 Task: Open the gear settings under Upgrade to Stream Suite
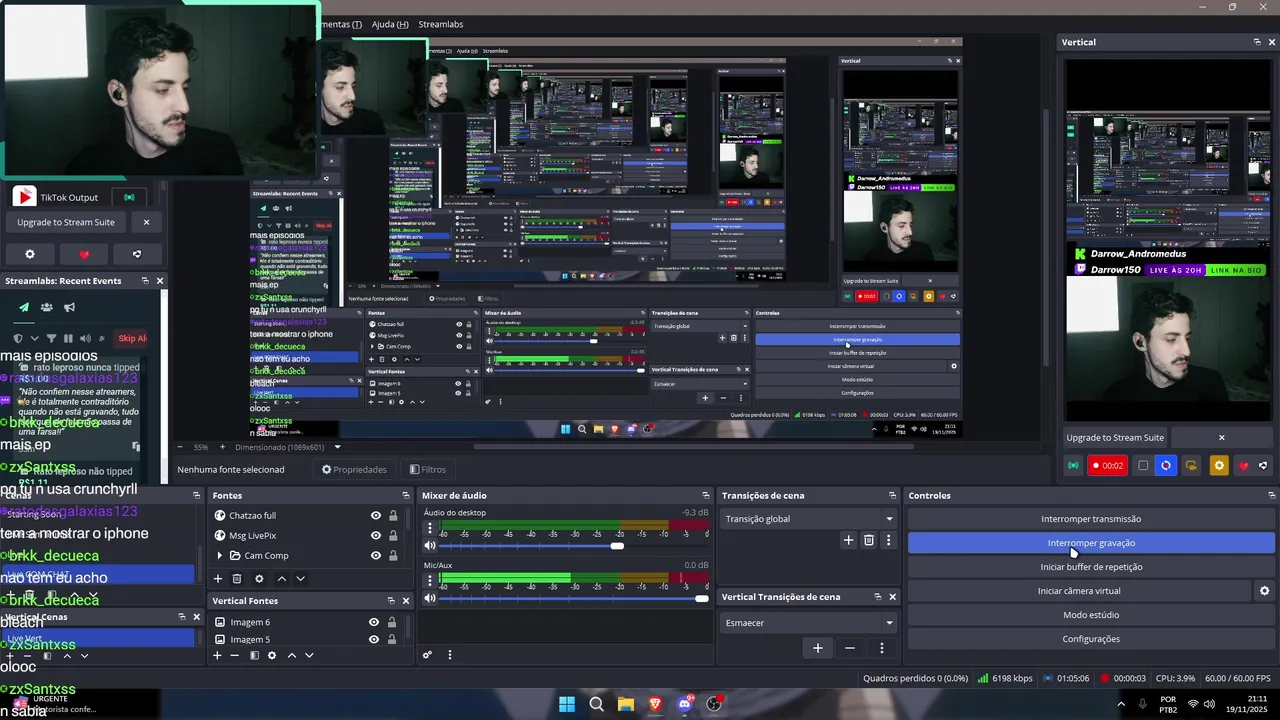click(x=29, y=254)
